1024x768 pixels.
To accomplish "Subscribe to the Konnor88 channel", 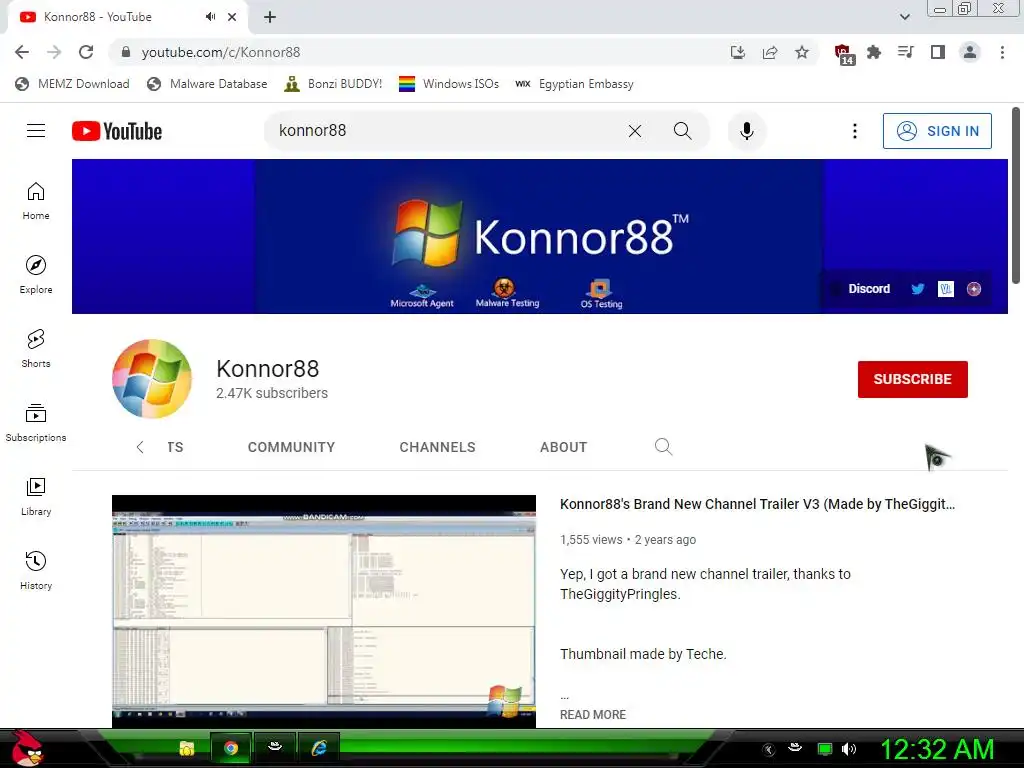I will (912, 379).
